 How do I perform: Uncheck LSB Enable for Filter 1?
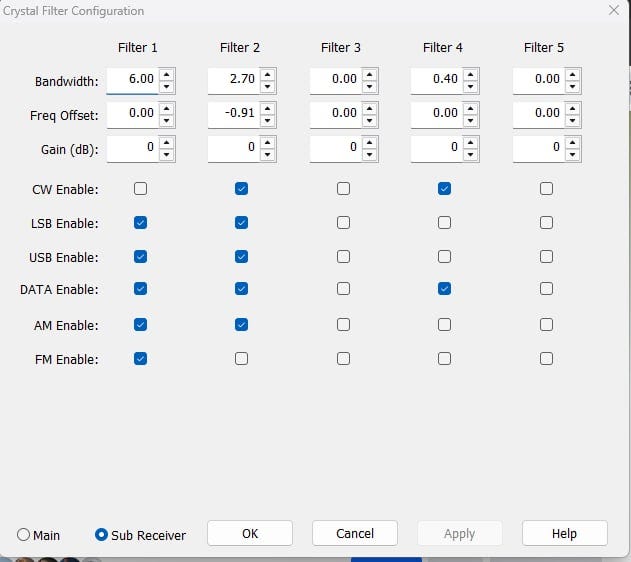[140, 222]
